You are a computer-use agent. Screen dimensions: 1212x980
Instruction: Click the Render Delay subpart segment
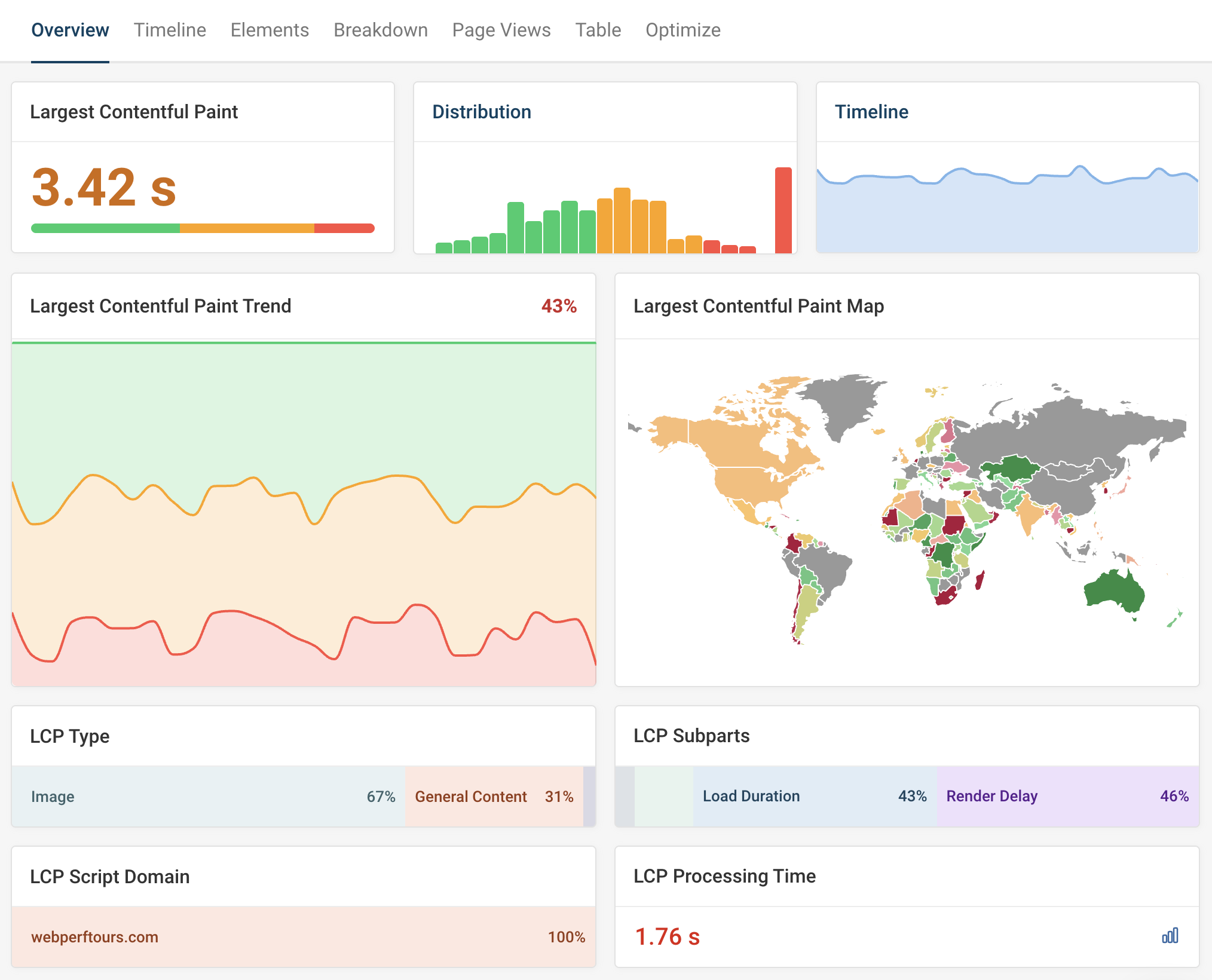1067,797
